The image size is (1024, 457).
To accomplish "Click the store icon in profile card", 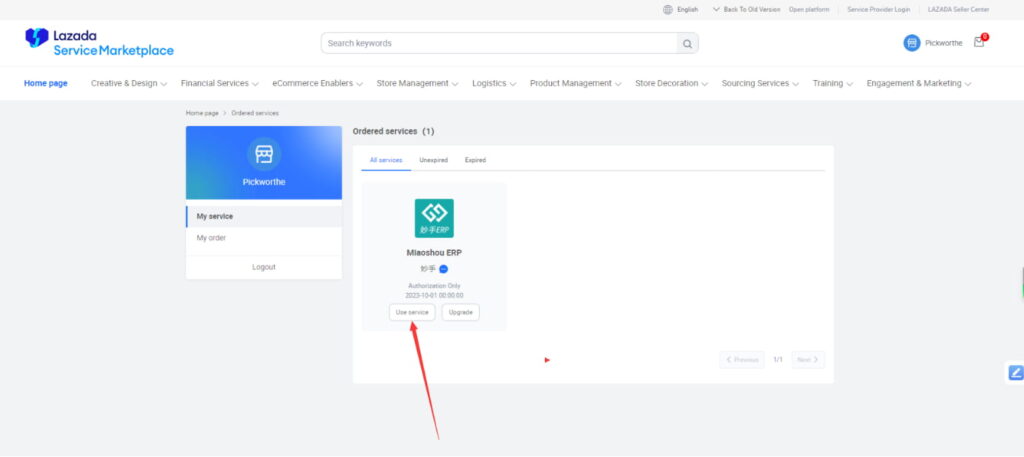I will pyautogui.click(x=264, y=154).
